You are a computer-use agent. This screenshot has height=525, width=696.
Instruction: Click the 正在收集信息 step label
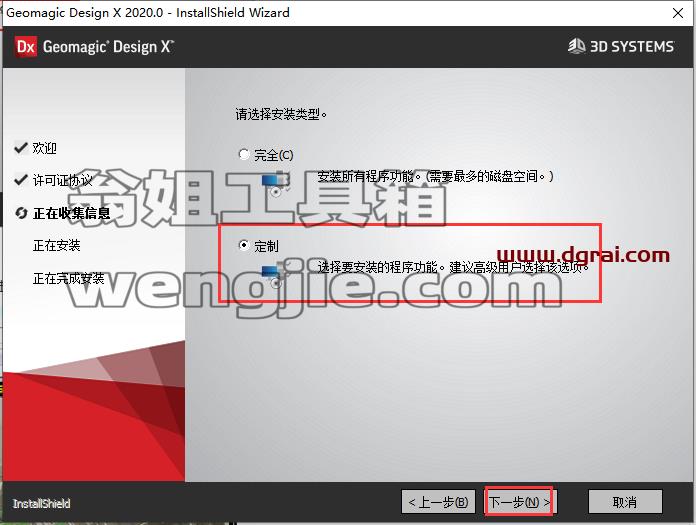71,213
